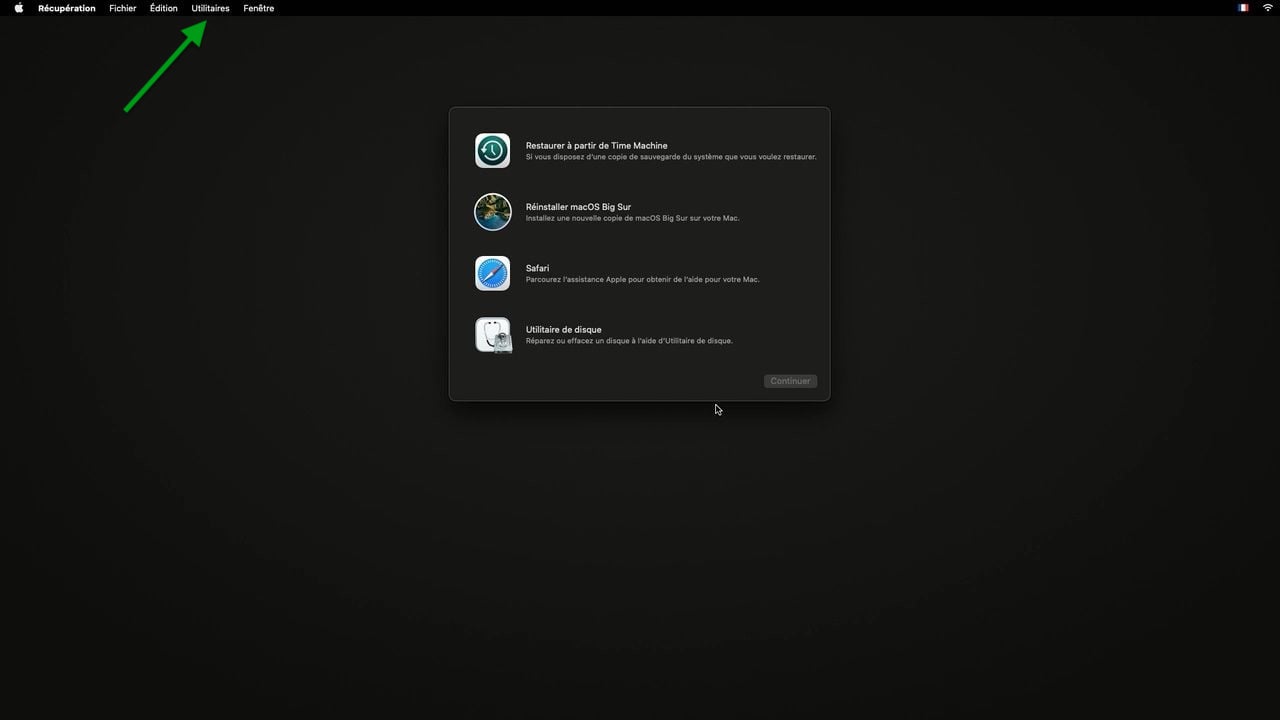Click the Continuer button
The width and height of the screenshot is (1280, 720).
point(790,381)
